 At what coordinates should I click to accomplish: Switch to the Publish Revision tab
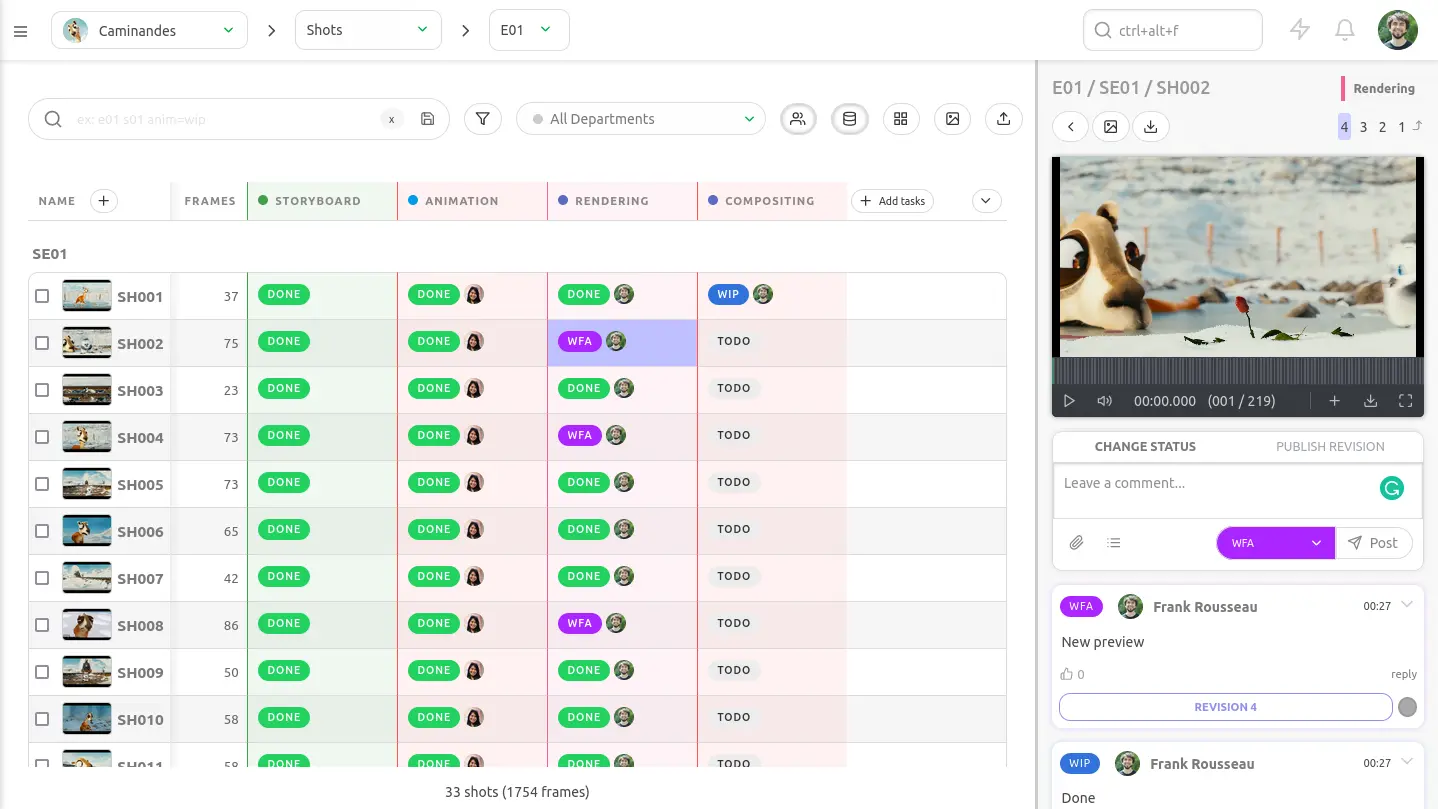pyautogui.click(x=1329, y=447)
